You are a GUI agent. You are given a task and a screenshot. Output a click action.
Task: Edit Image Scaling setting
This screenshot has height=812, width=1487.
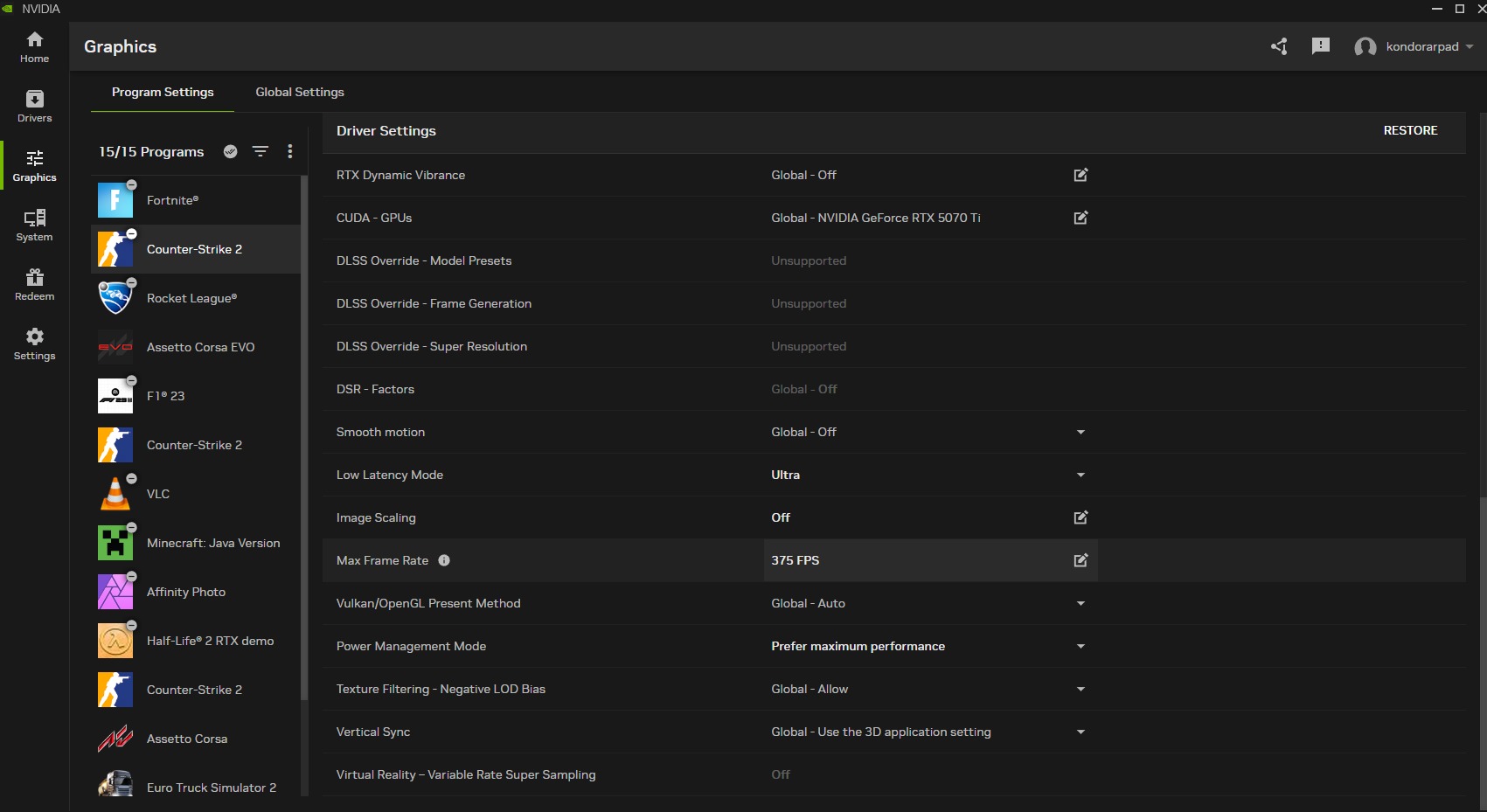pos(1081,517)
